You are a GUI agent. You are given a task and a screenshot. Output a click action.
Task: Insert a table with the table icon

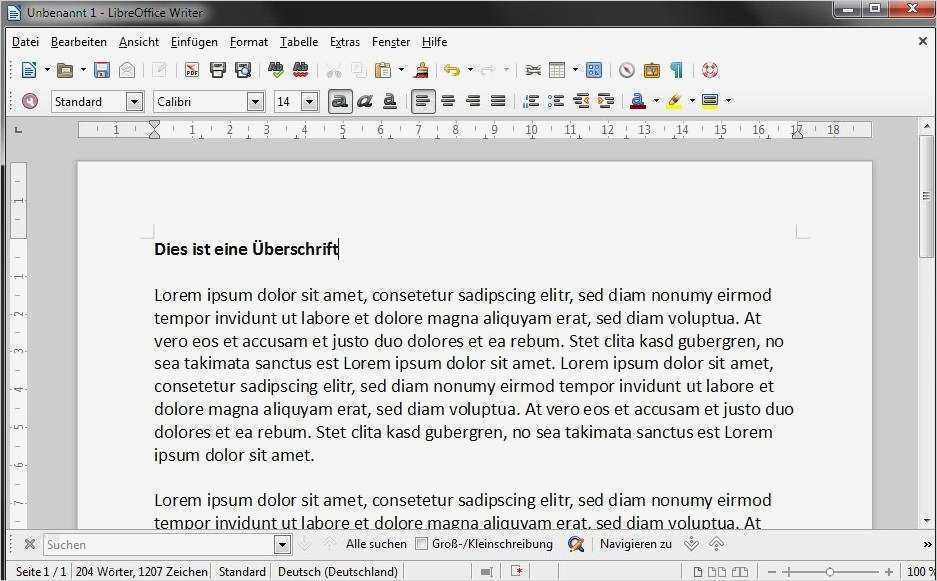(557, 70)
